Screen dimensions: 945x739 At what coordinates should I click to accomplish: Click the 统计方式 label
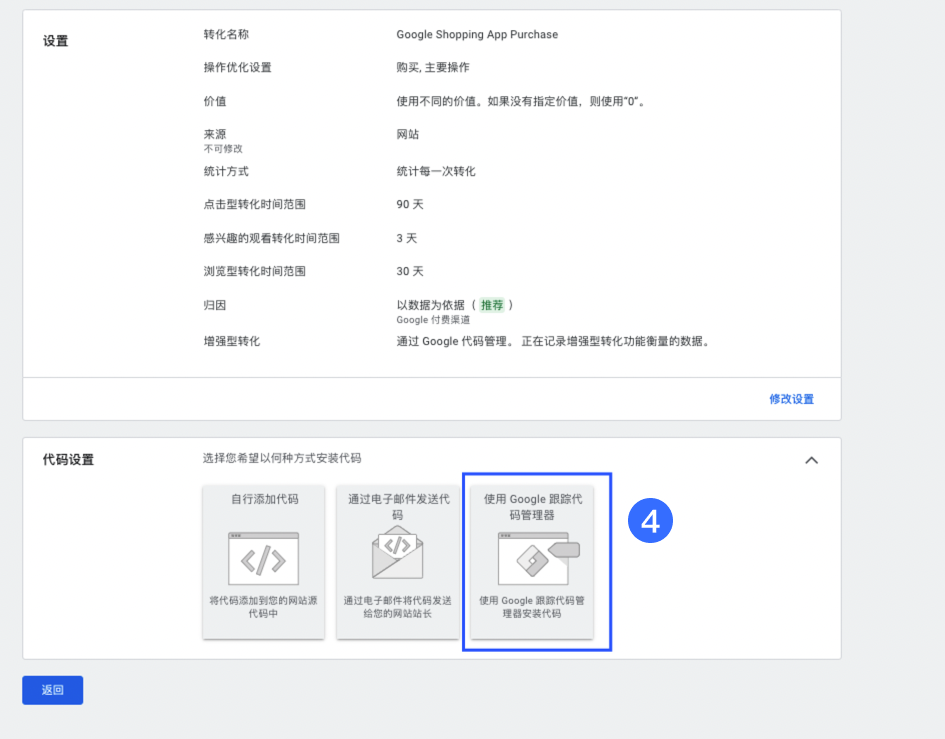pos(226,171)
